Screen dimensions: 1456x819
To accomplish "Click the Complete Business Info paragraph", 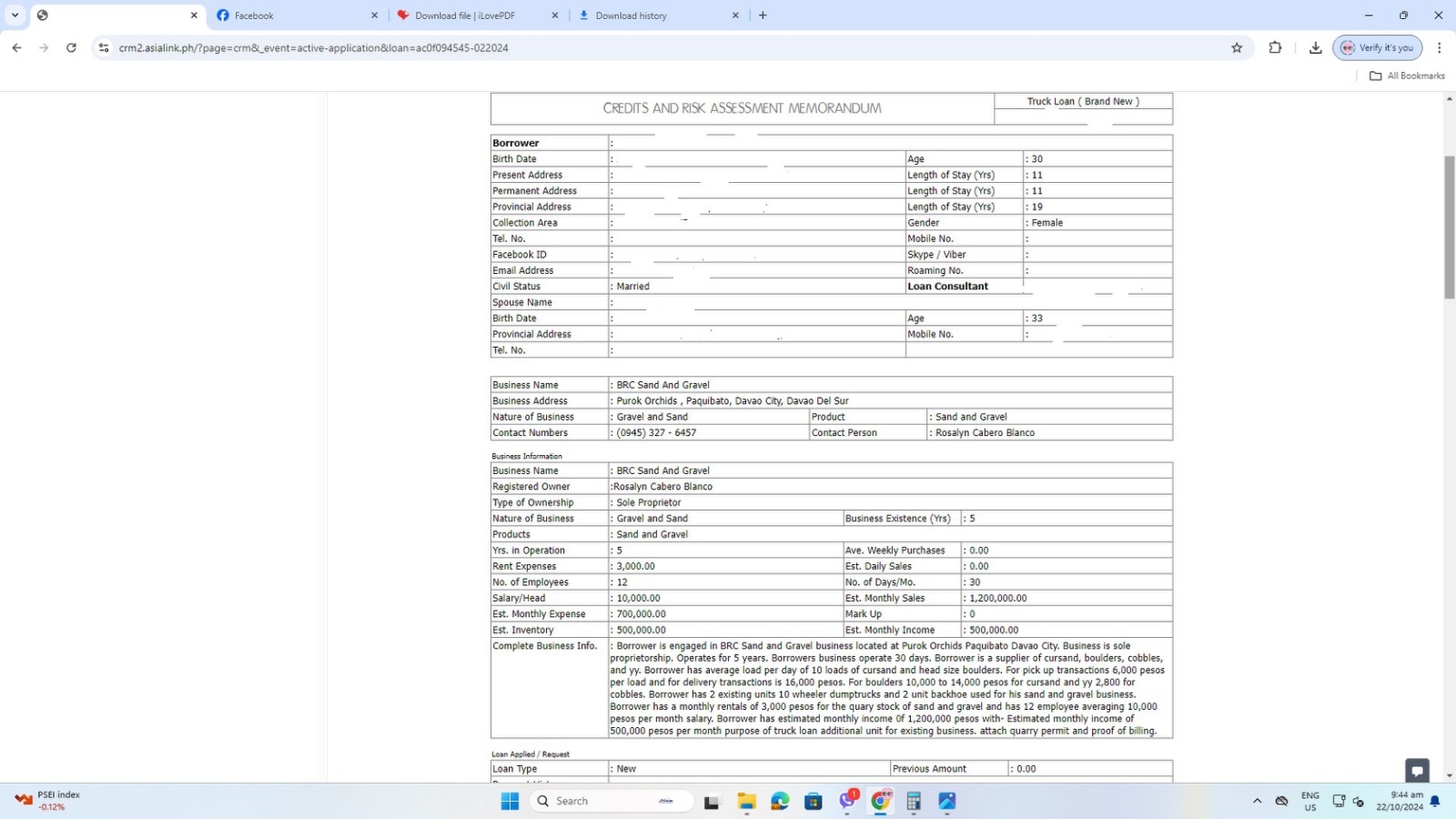I will tap(887, 688).
